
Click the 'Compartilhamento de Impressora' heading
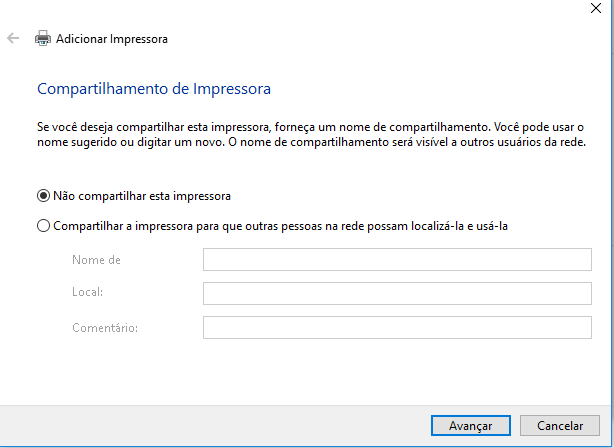click(154, 89)
